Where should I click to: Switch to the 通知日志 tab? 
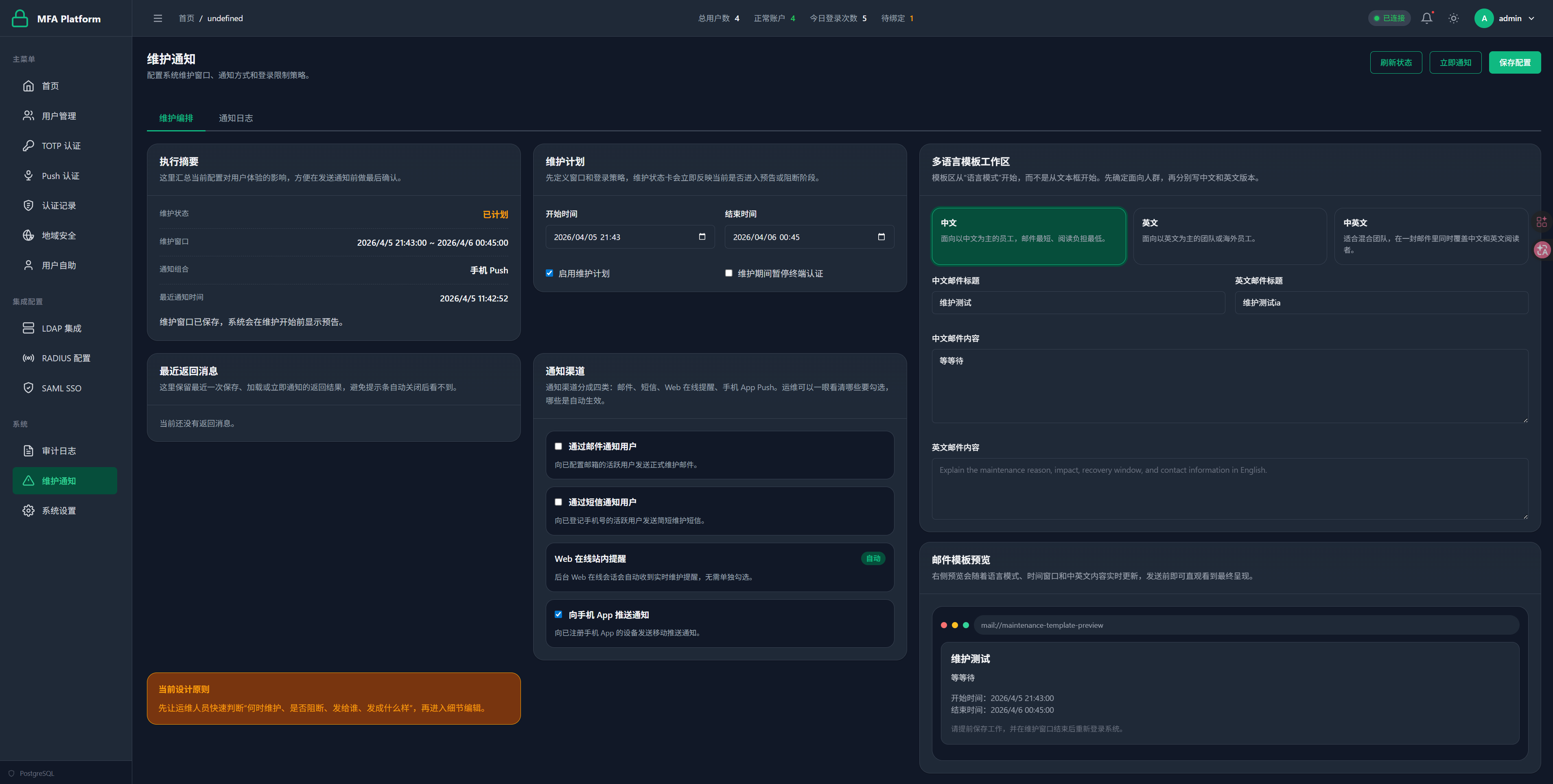pos(236,118)
